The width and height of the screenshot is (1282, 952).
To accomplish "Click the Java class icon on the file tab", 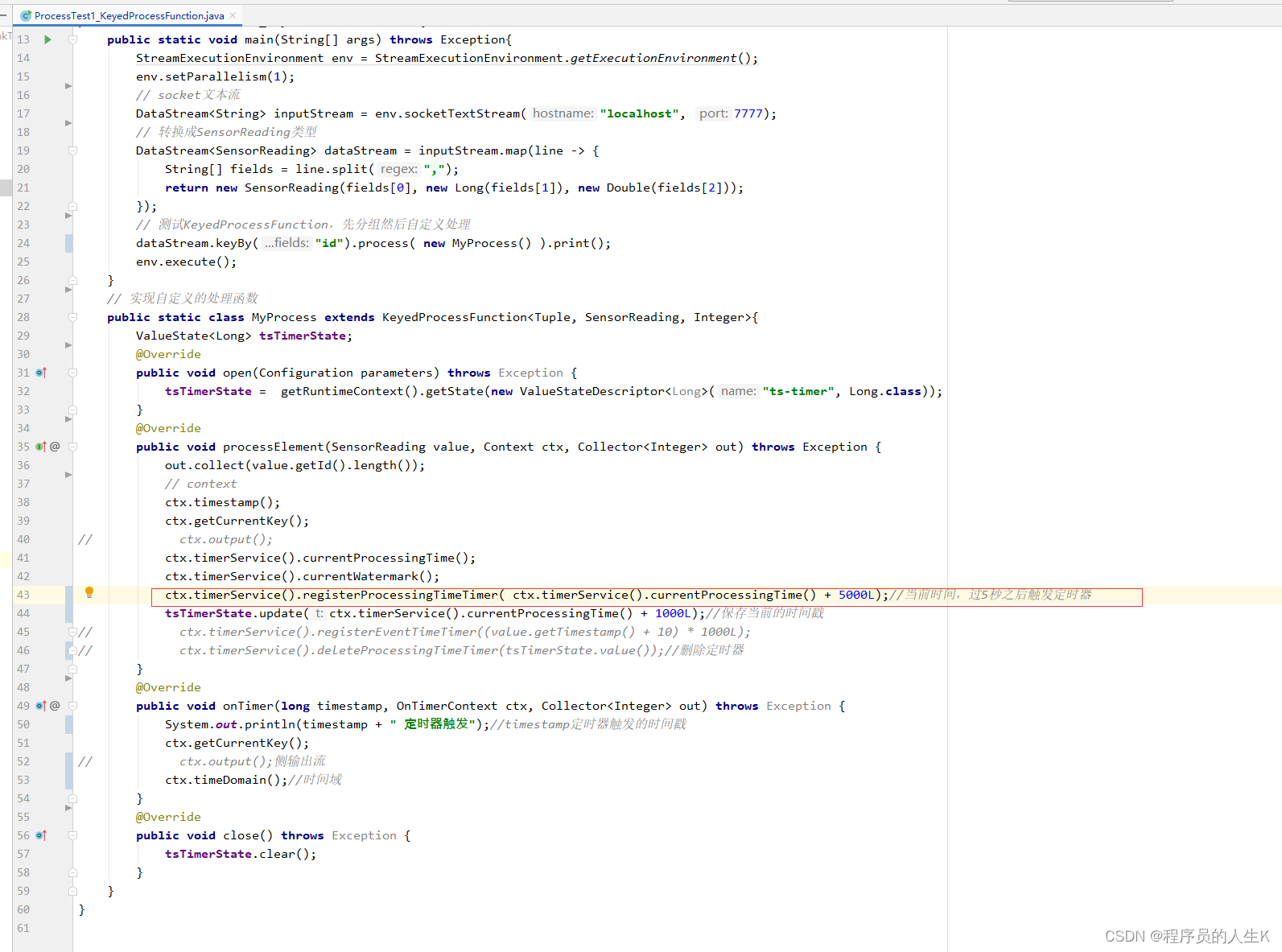I will [26, 15].
